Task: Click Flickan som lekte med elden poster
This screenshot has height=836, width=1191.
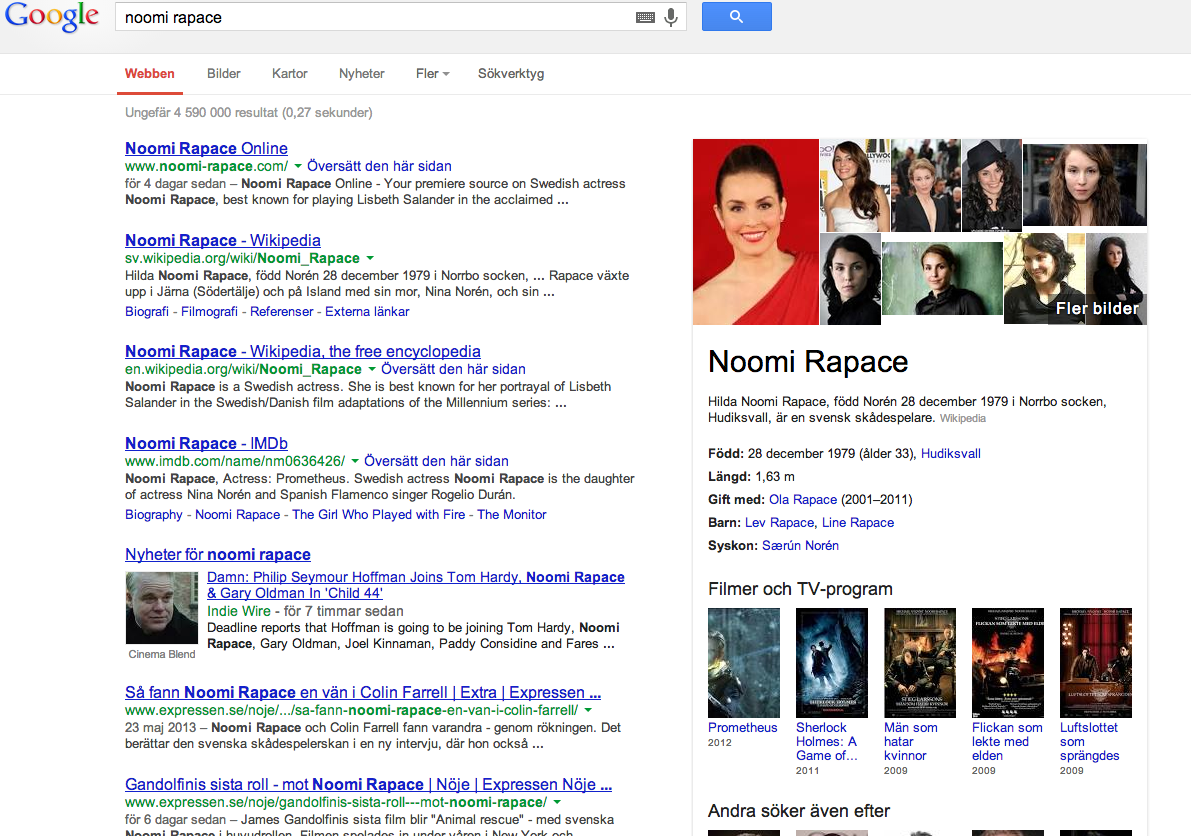Action: pos(1008,663)
